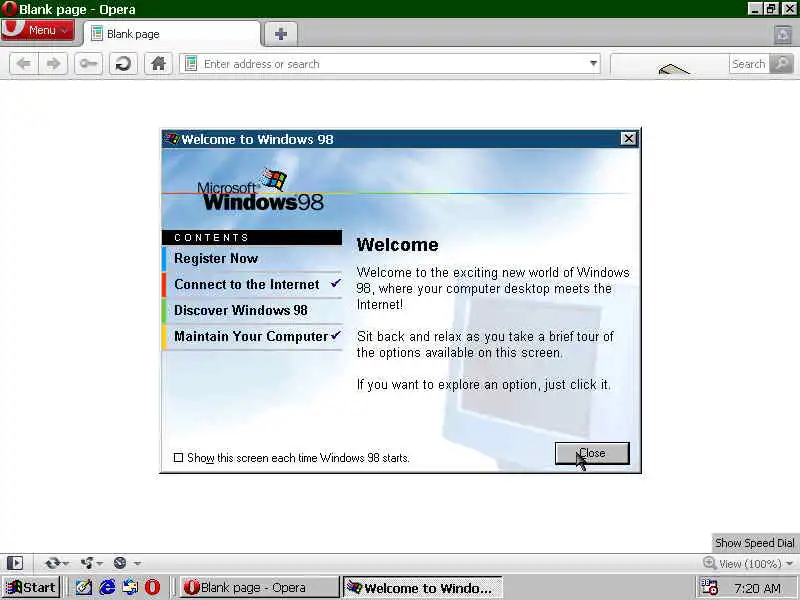Go forward with the Forward arrow

pos(53,64)
